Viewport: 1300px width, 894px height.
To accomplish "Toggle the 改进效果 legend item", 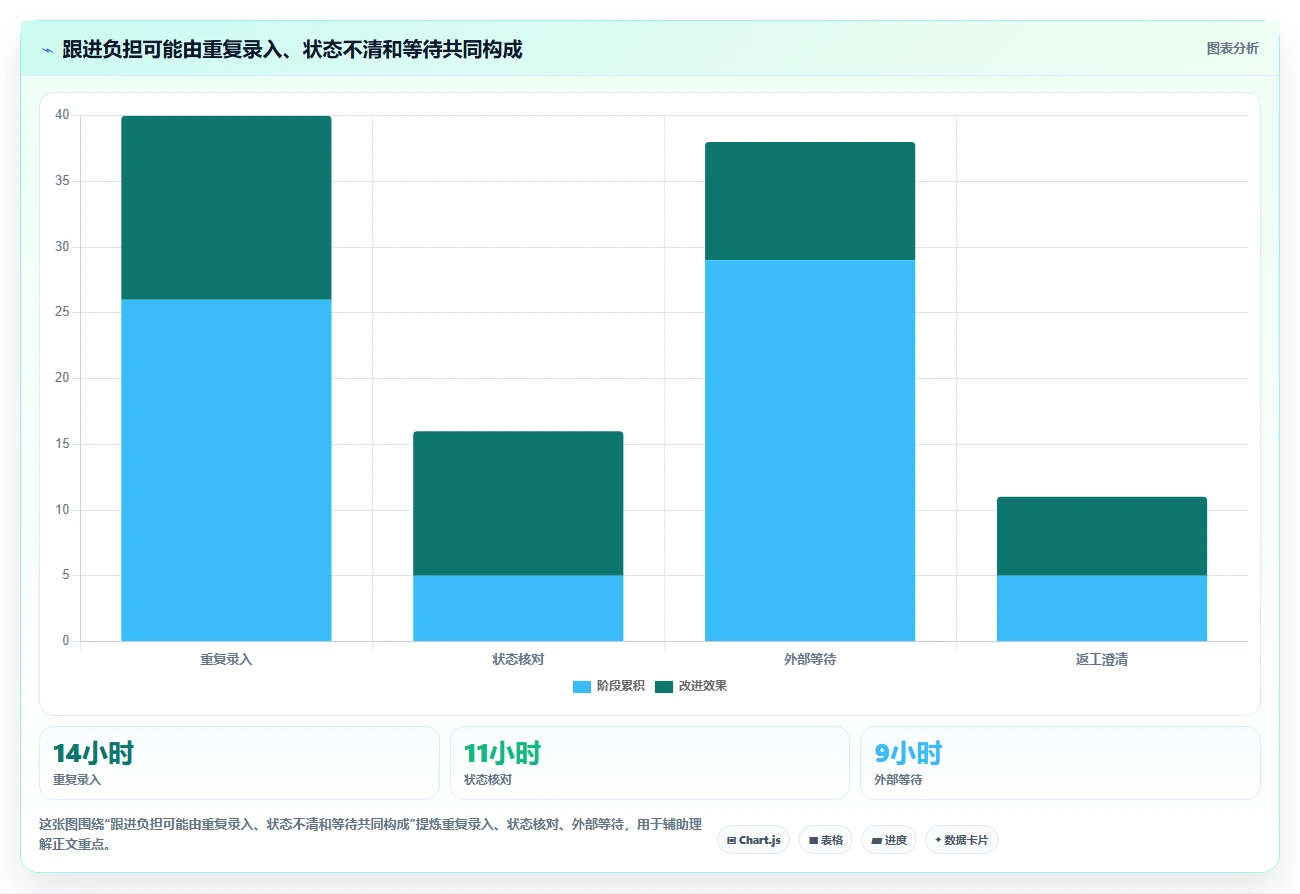I will (691, 686).
